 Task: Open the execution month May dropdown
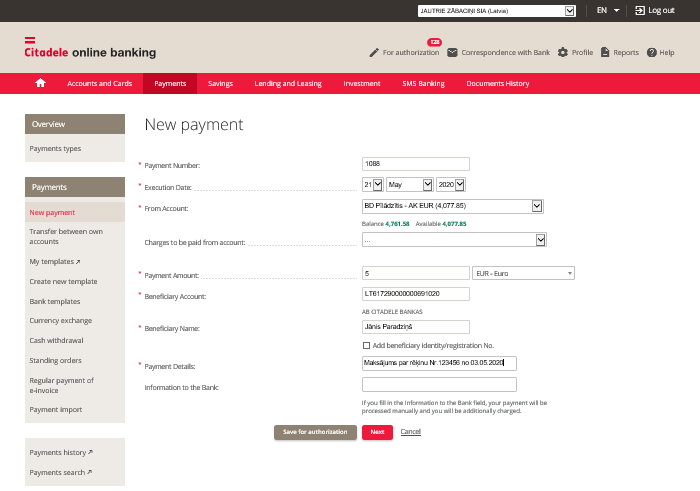(x=427, y=185)
